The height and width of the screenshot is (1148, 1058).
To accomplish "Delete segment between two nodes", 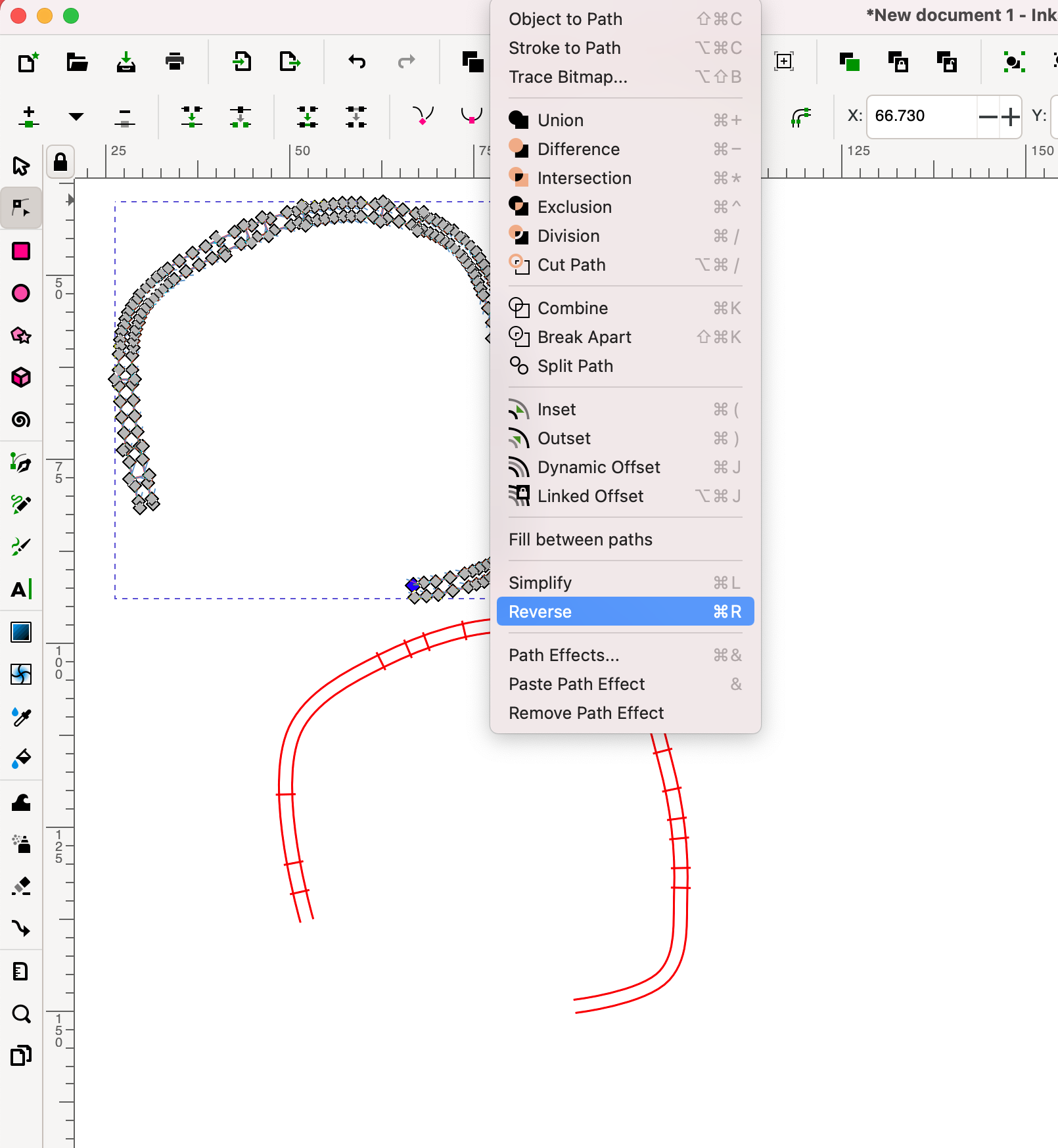I will (356, 117).
